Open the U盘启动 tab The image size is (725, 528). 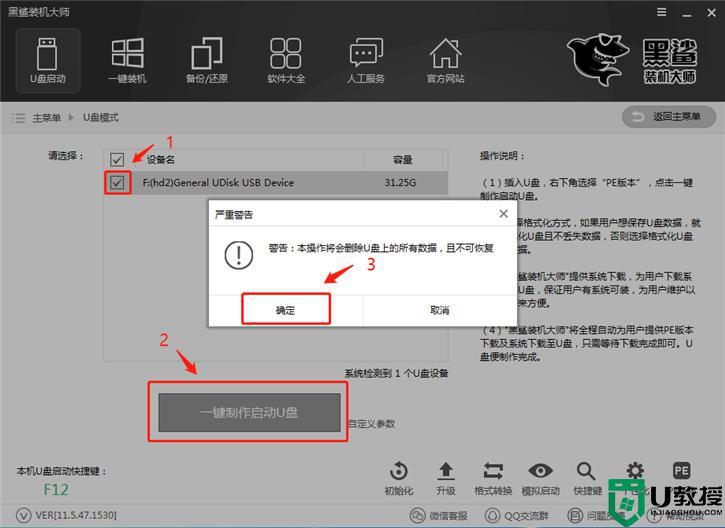tap(48, 61)
